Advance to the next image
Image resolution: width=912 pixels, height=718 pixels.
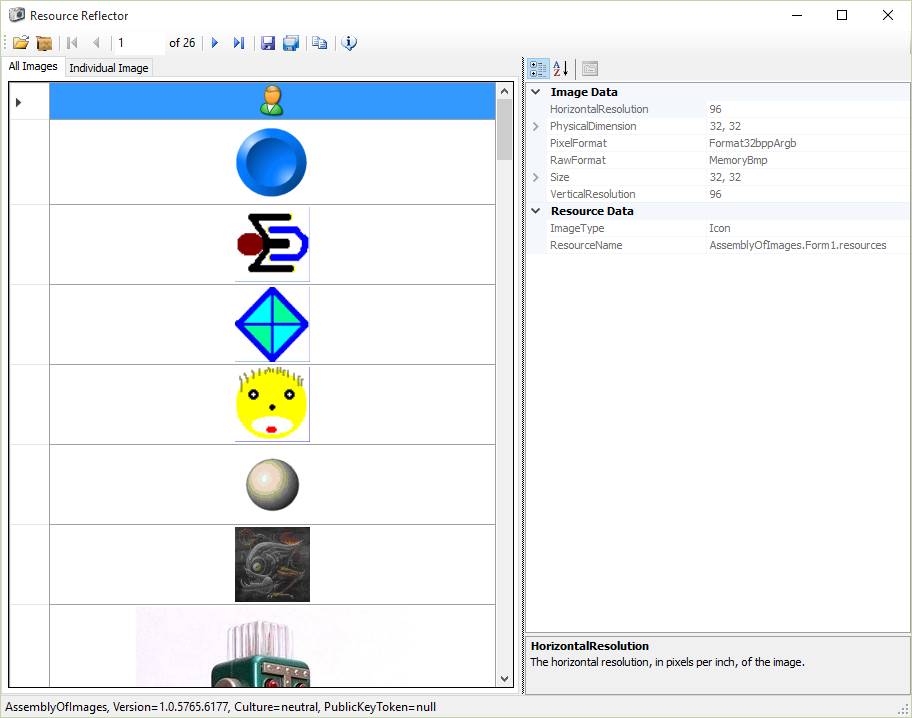pyautogui.click(x=214, y=43)
